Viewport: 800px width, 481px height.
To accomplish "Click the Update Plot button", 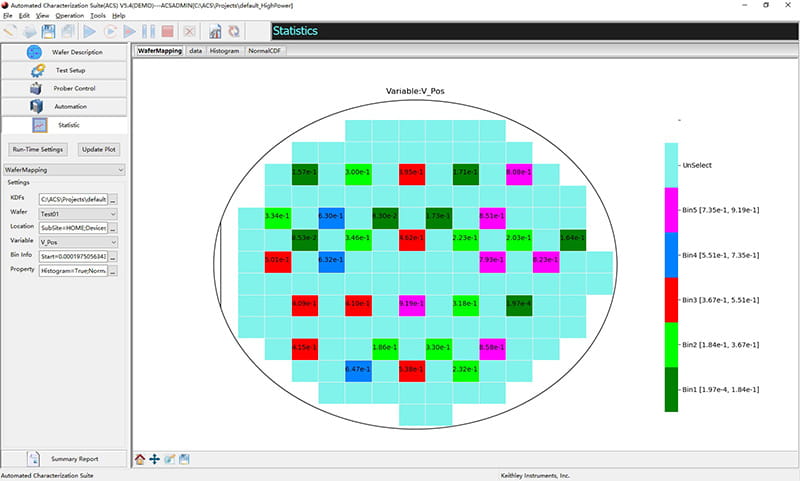I will point(99,149).
